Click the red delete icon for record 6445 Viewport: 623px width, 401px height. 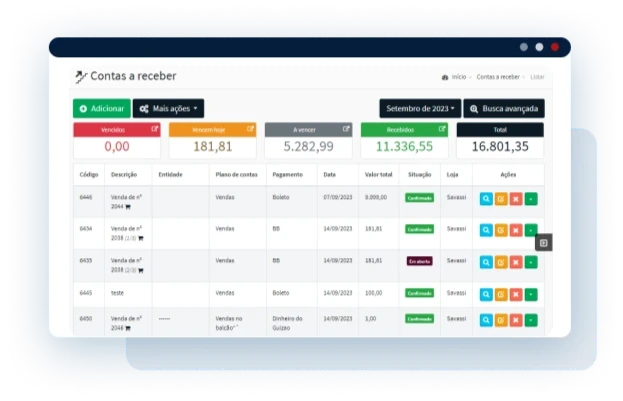(x=516, y=294)
